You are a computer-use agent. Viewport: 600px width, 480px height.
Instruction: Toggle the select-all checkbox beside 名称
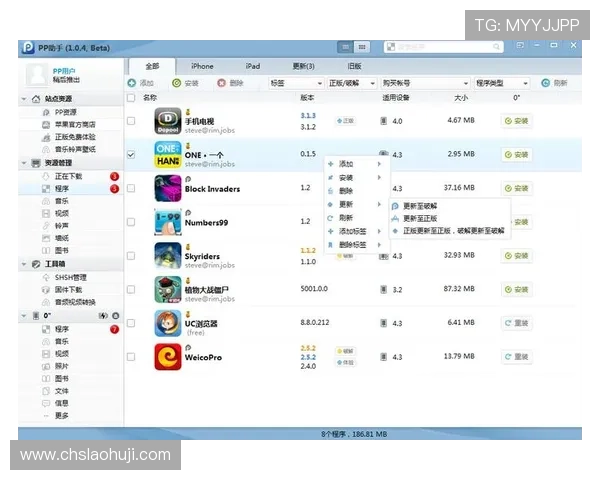pos(132,98)
